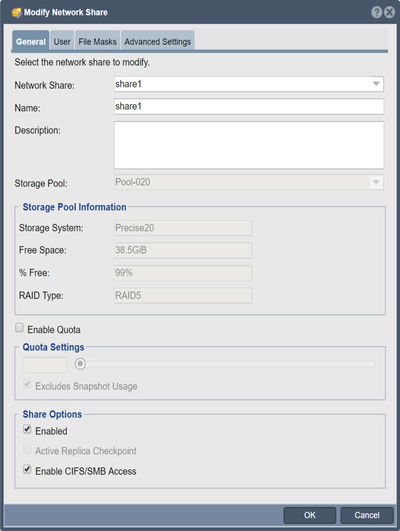This screenshot has width=400, height=531.
Task: Select the General tab
Action: pyautogui.click(x=30, y=41)
